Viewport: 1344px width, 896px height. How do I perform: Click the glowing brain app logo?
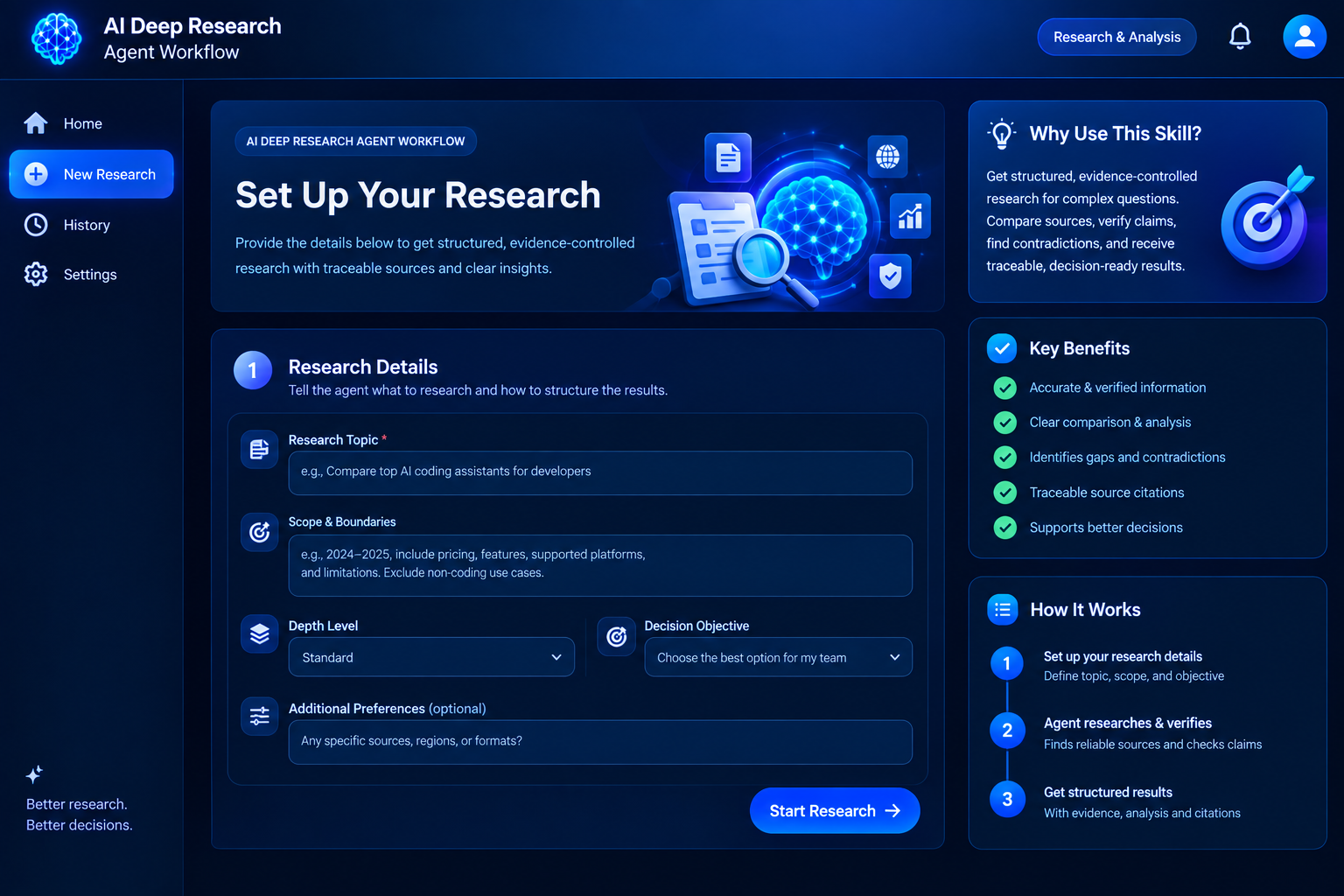(57, 38)
